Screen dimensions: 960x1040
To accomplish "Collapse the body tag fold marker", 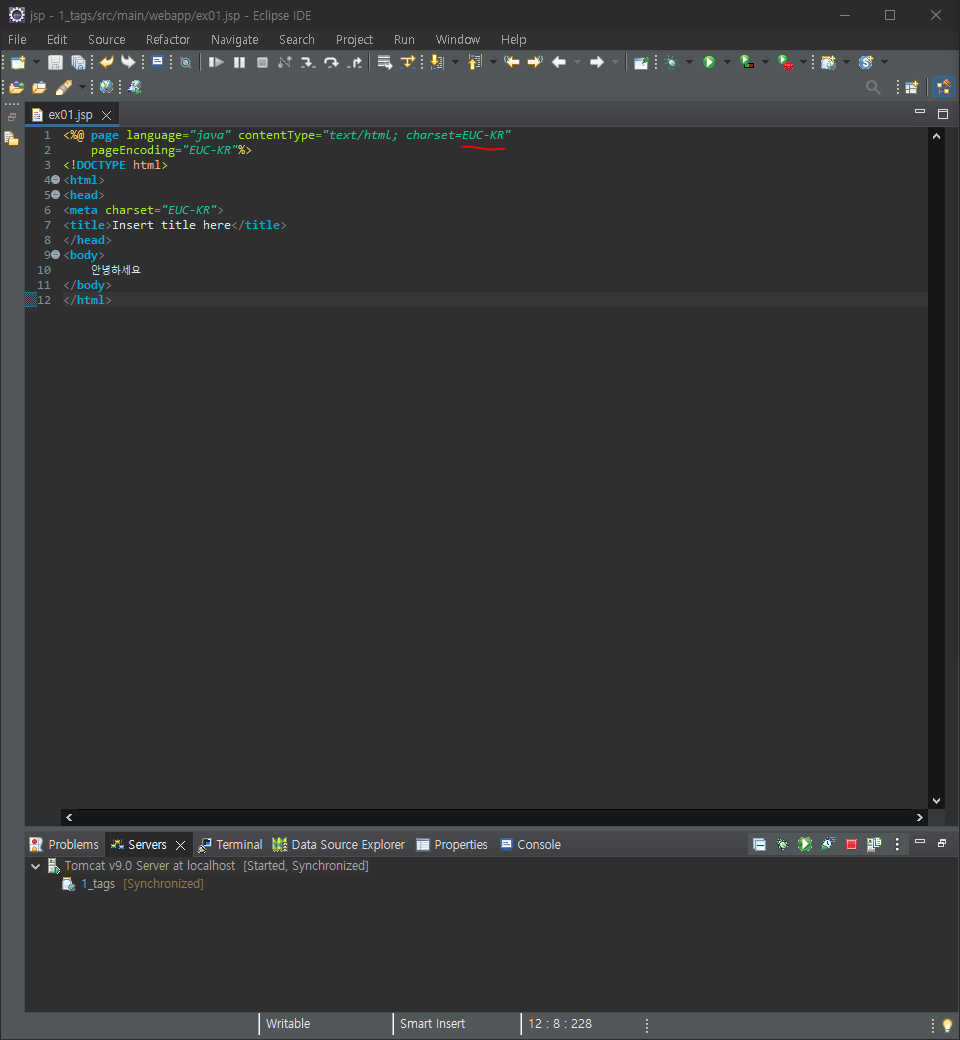I will tap(56, 255).
